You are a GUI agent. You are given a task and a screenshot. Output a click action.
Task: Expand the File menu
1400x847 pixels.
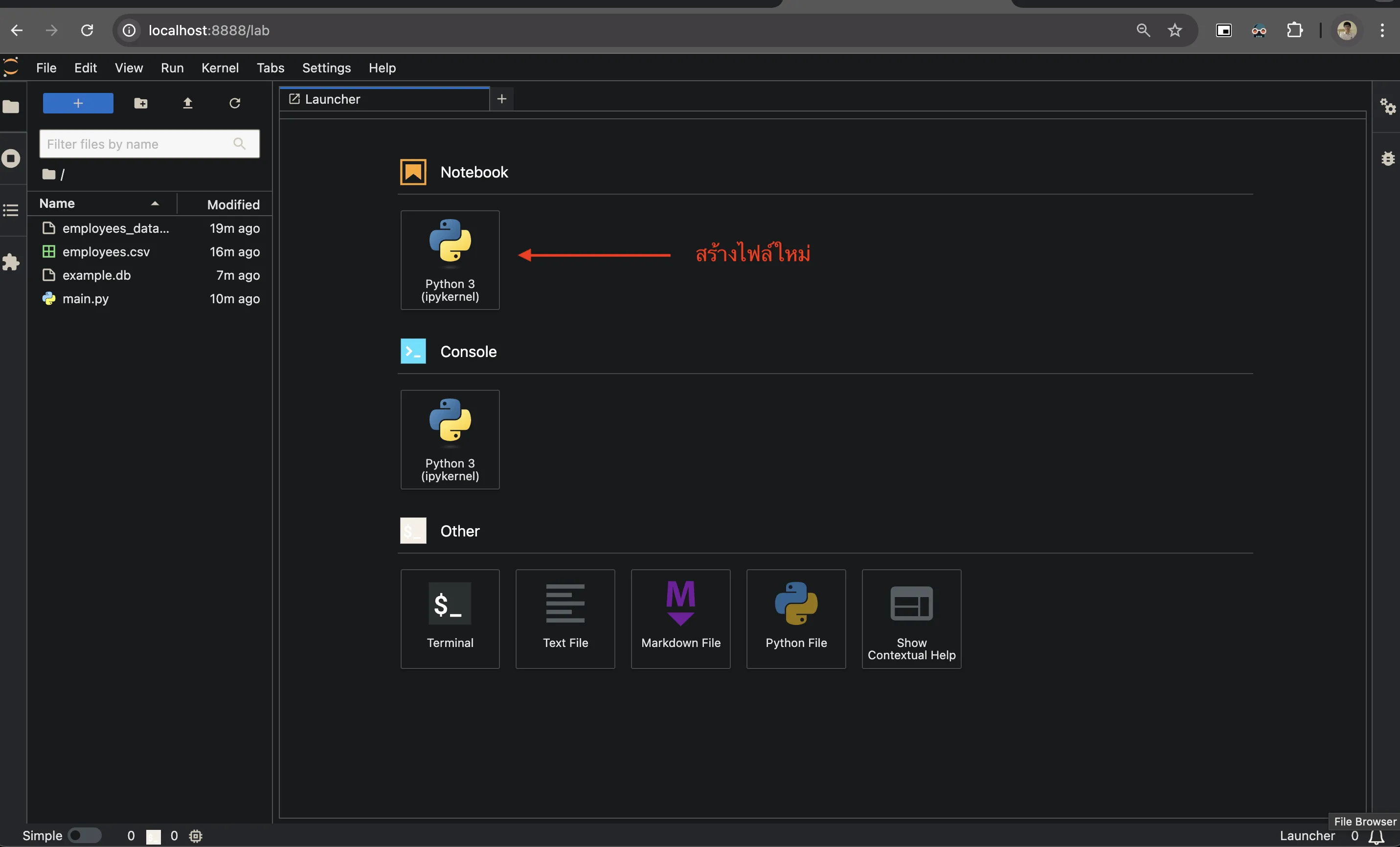45,67
